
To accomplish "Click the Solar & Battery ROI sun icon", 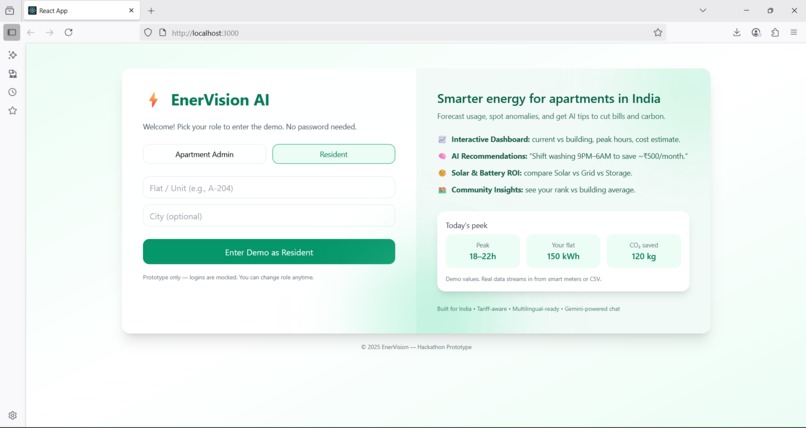I will click(x=442, y=173).
